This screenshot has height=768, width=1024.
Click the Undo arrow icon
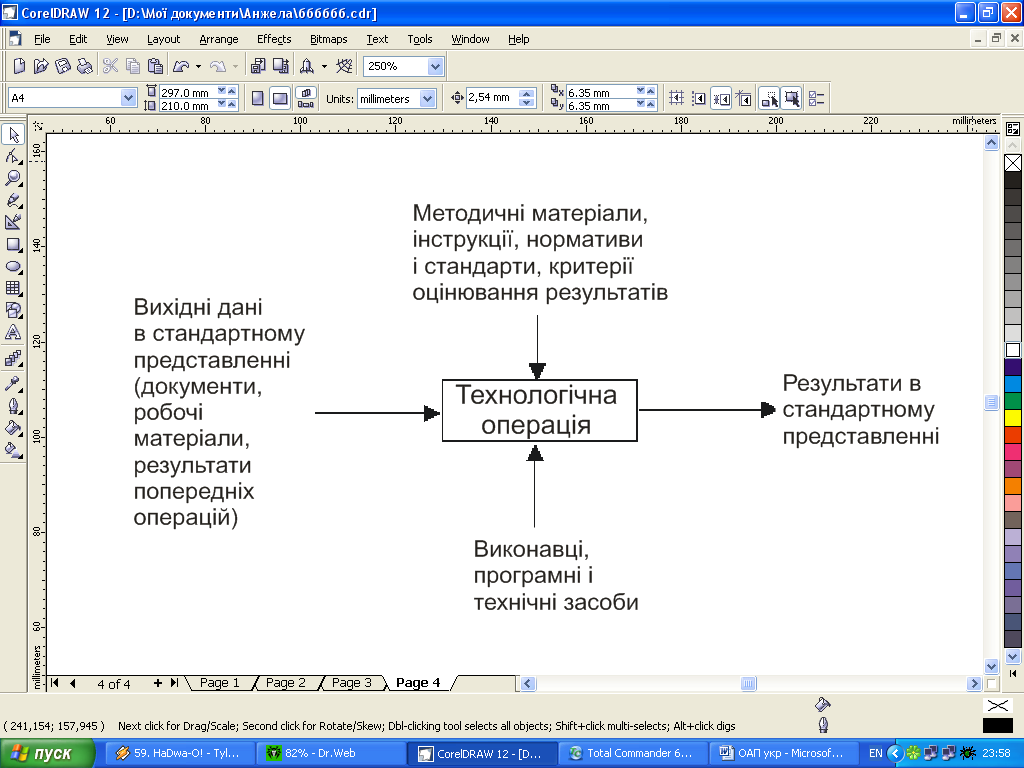coord(181,66)
